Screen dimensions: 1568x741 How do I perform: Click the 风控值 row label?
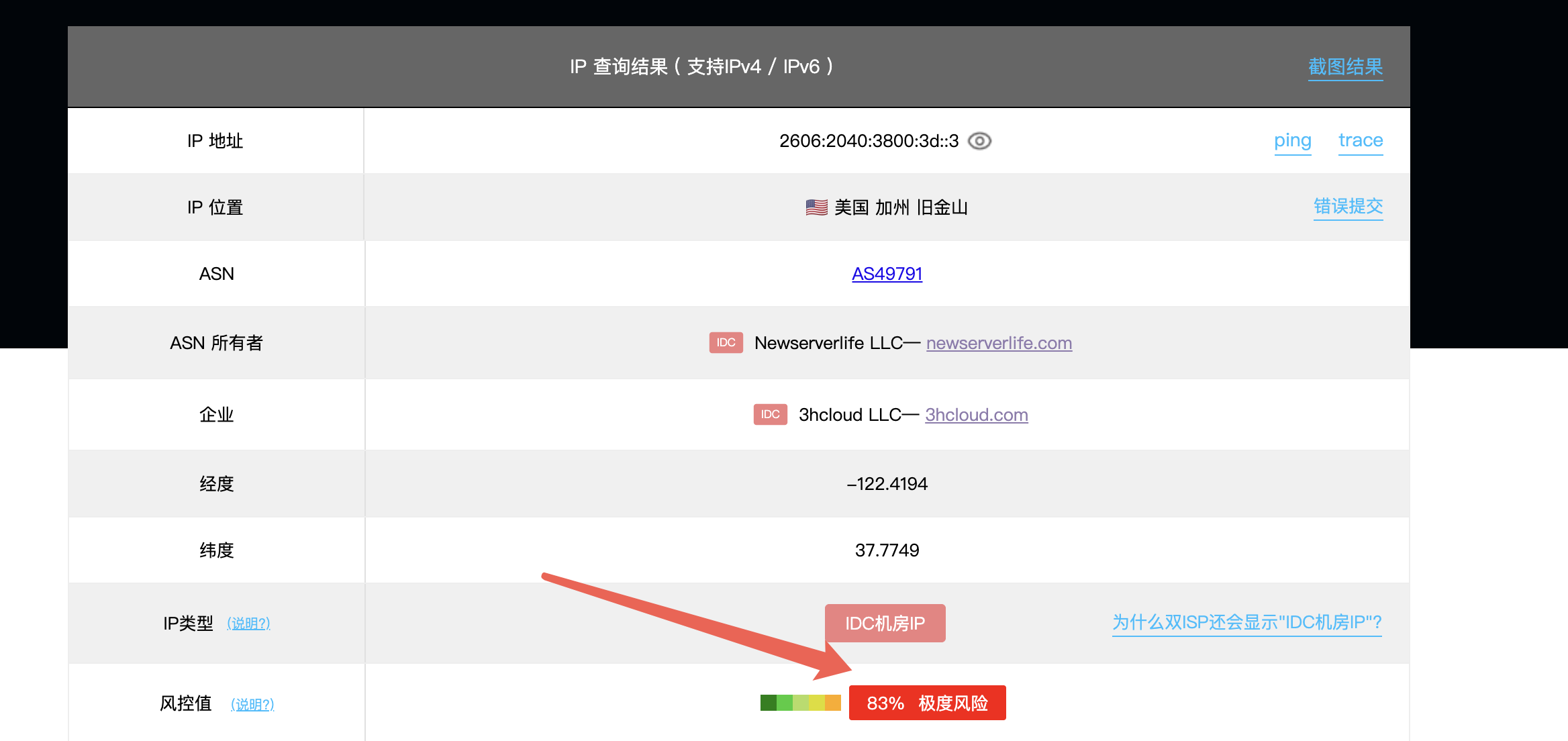point(186,703)
